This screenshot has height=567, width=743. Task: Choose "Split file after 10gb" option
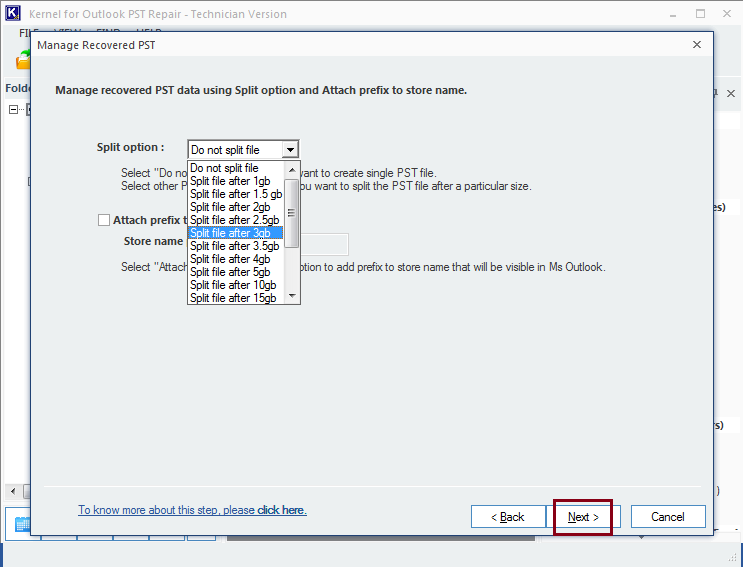coord(236,285)
